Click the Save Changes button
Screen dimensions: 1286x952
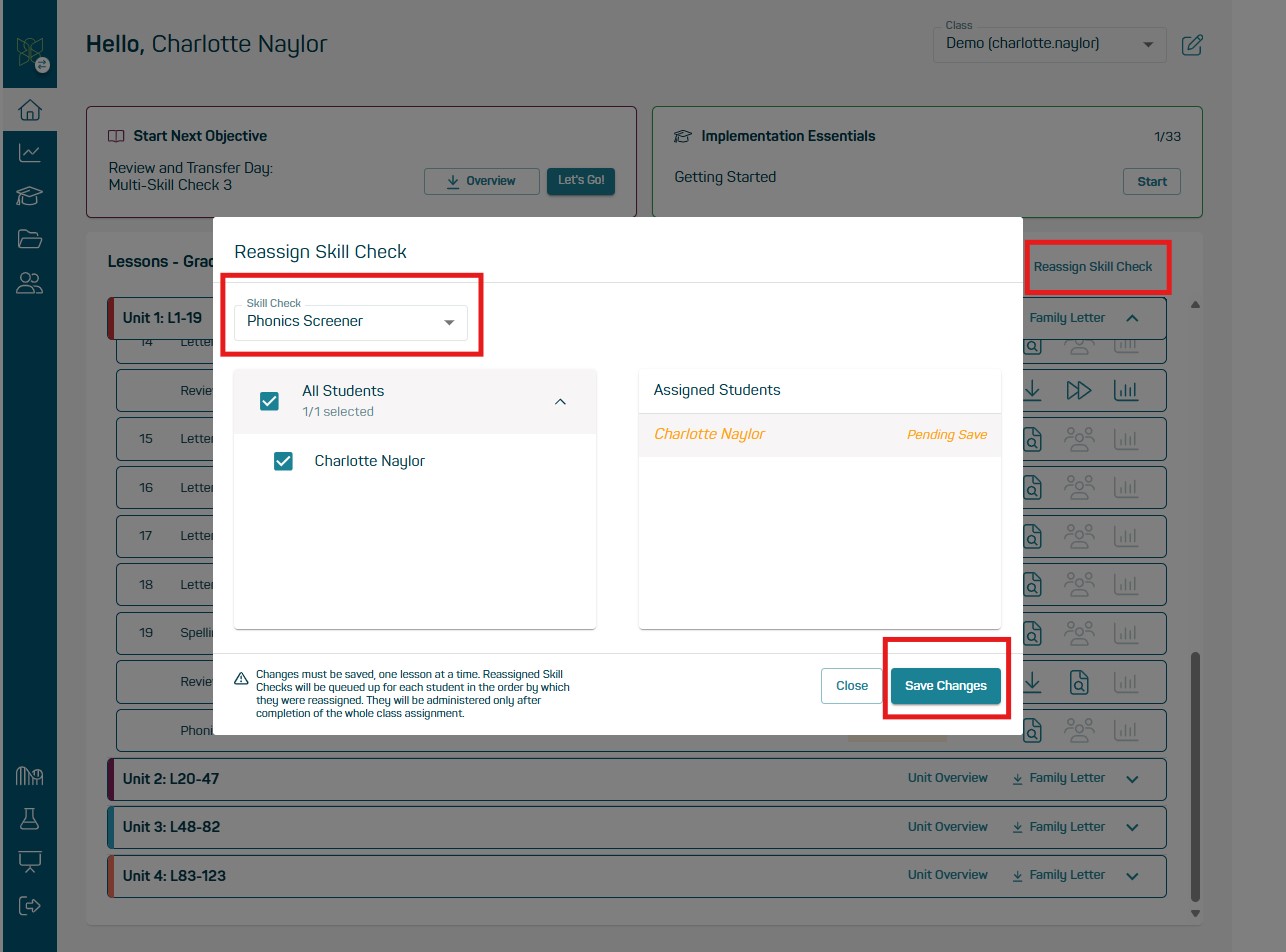(x=945, y=686)
